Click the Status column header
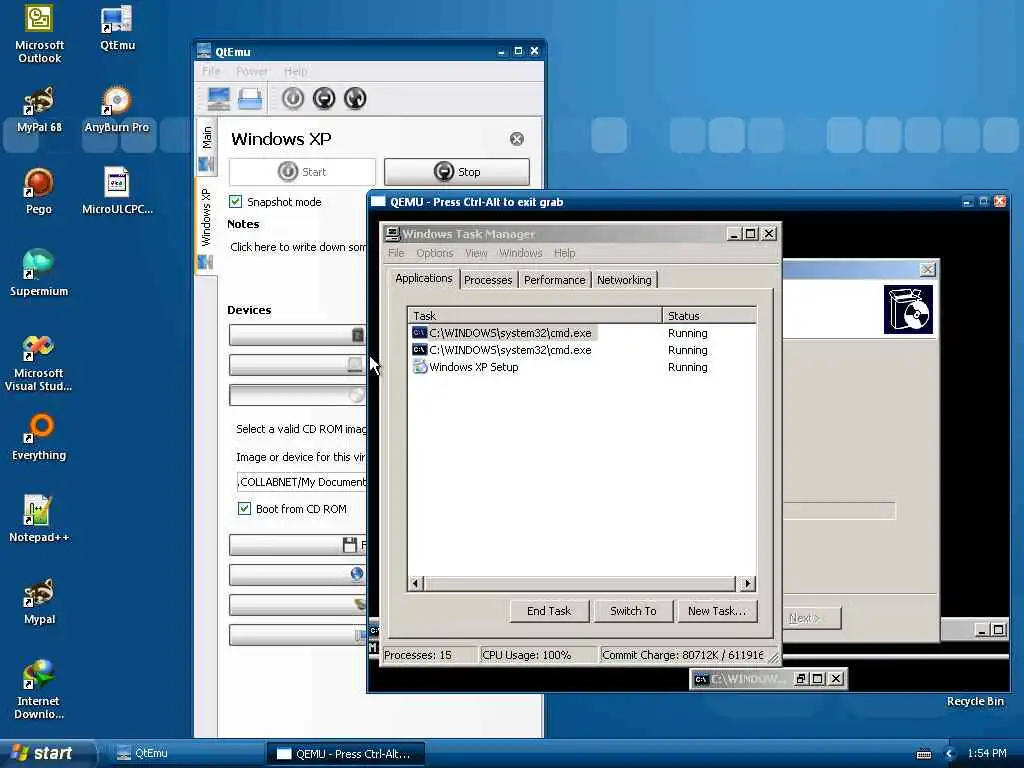The image size is (1024, 768). click(709, 315)
